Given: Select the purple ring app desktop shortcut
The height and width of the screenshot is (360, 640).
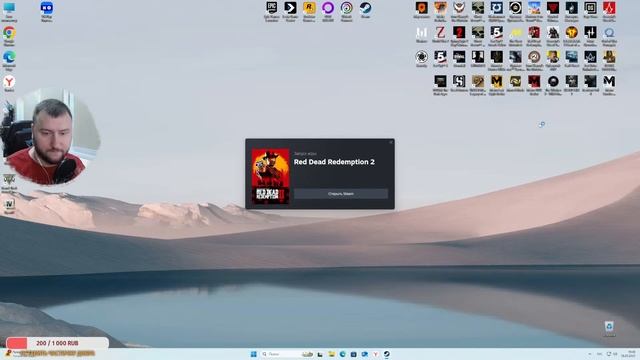Looking at the screenshot, I should pos(328,8).
